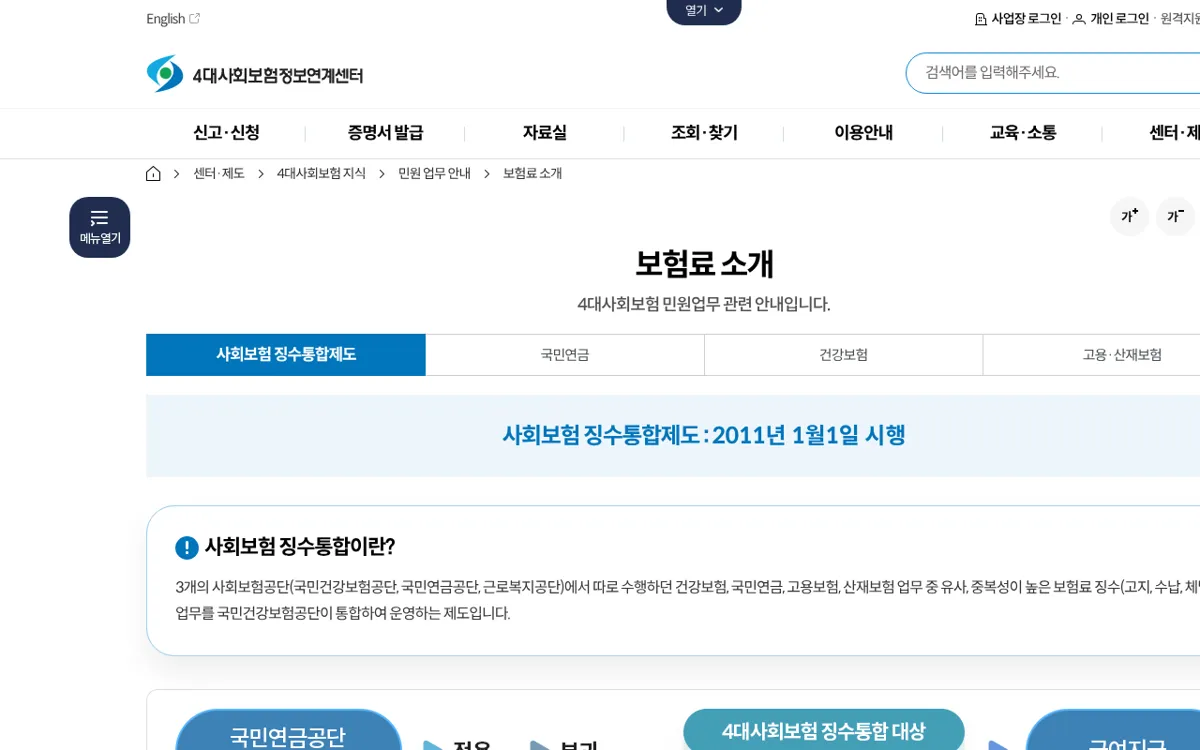Screen dimensions: 1200x750
Task: Open the 증명서 발급 menu
Action: tap(385, 133)
